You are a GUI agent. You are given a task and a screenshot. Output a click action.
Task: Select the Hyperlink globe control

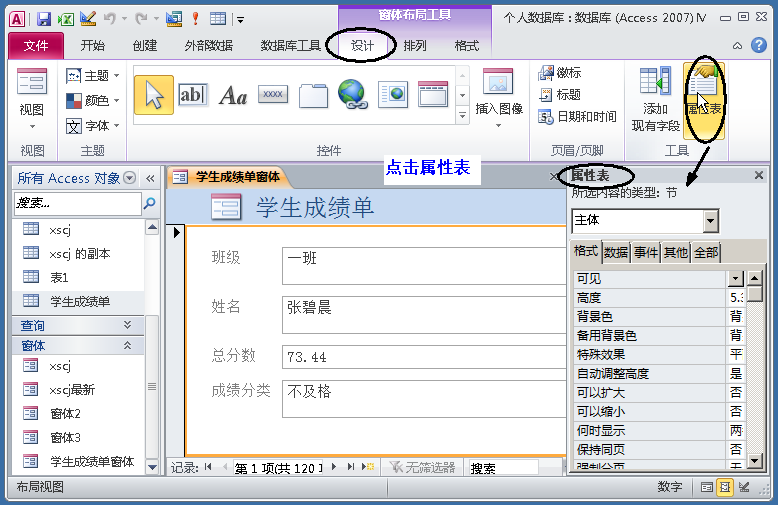[353, 94]
